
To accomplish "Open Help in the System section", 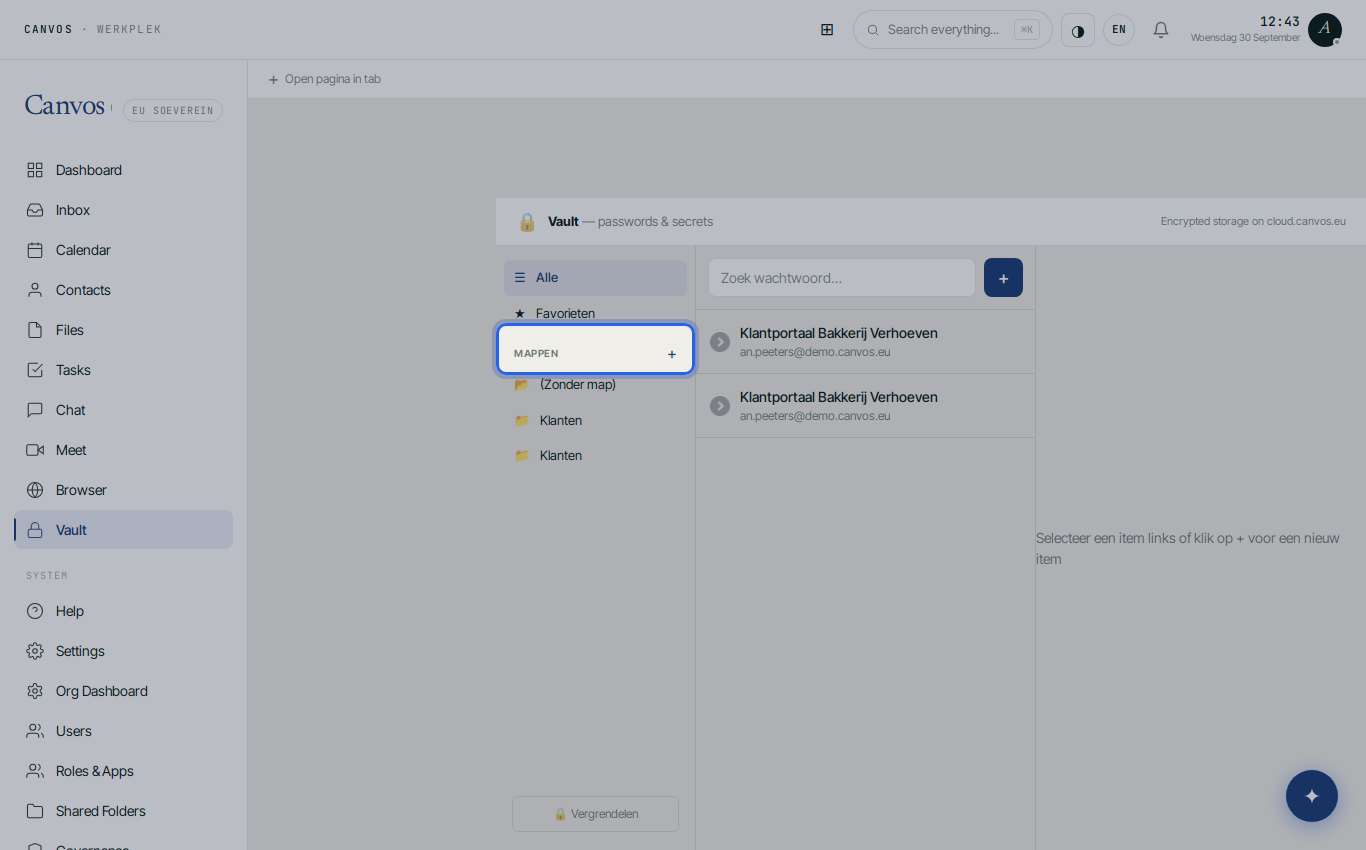I will (123, 611).
